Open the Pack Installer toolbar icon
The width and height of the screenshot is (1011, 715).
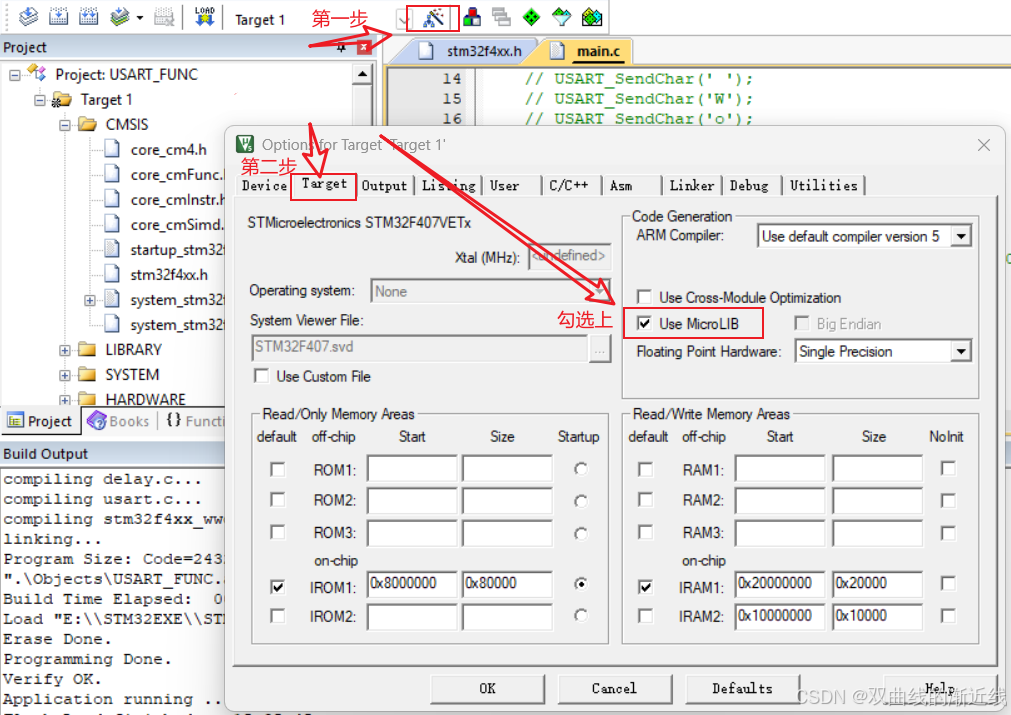click(592, 17)
